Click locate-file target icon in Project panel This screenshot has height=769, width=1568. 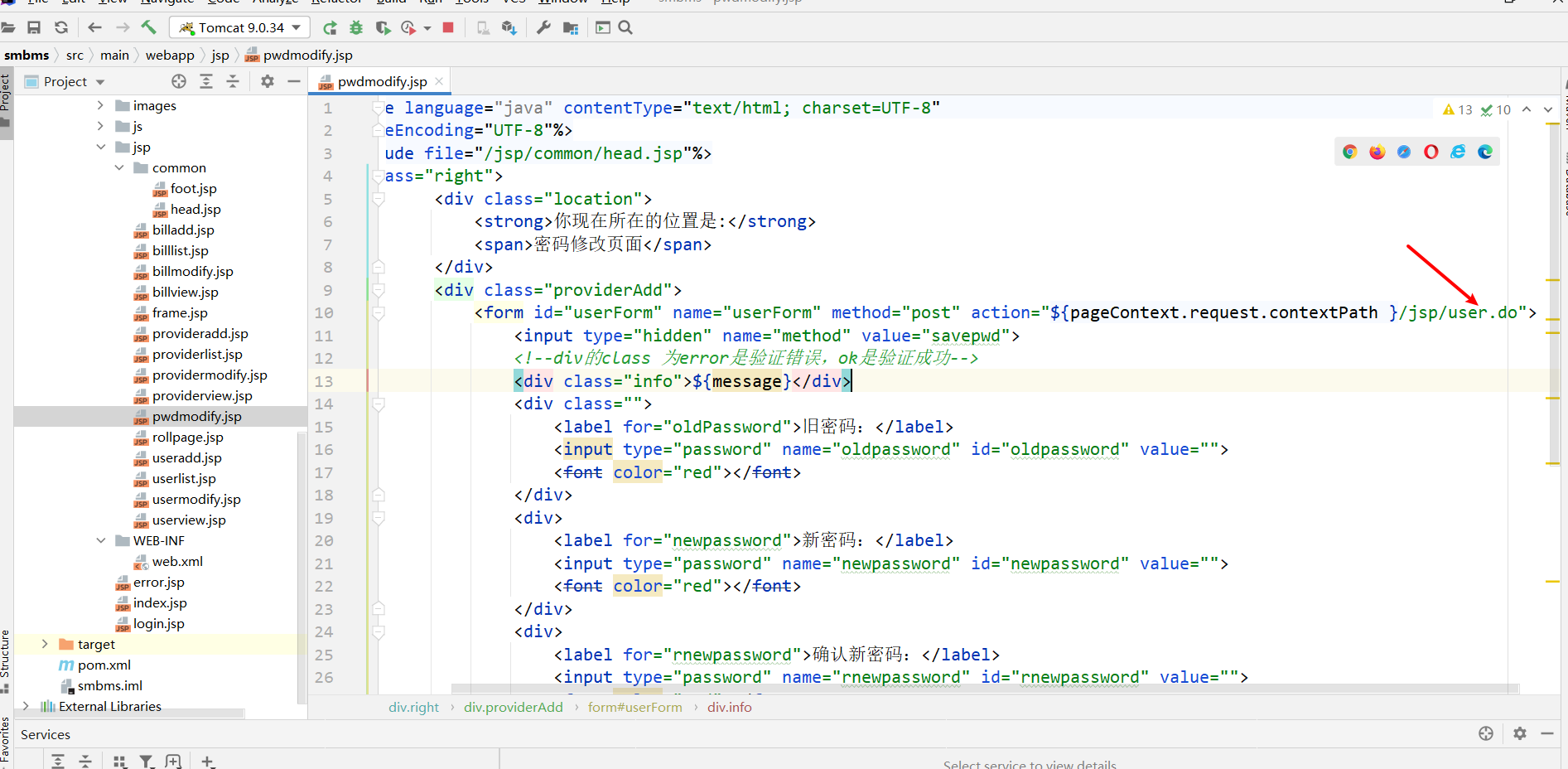(179, 81)
